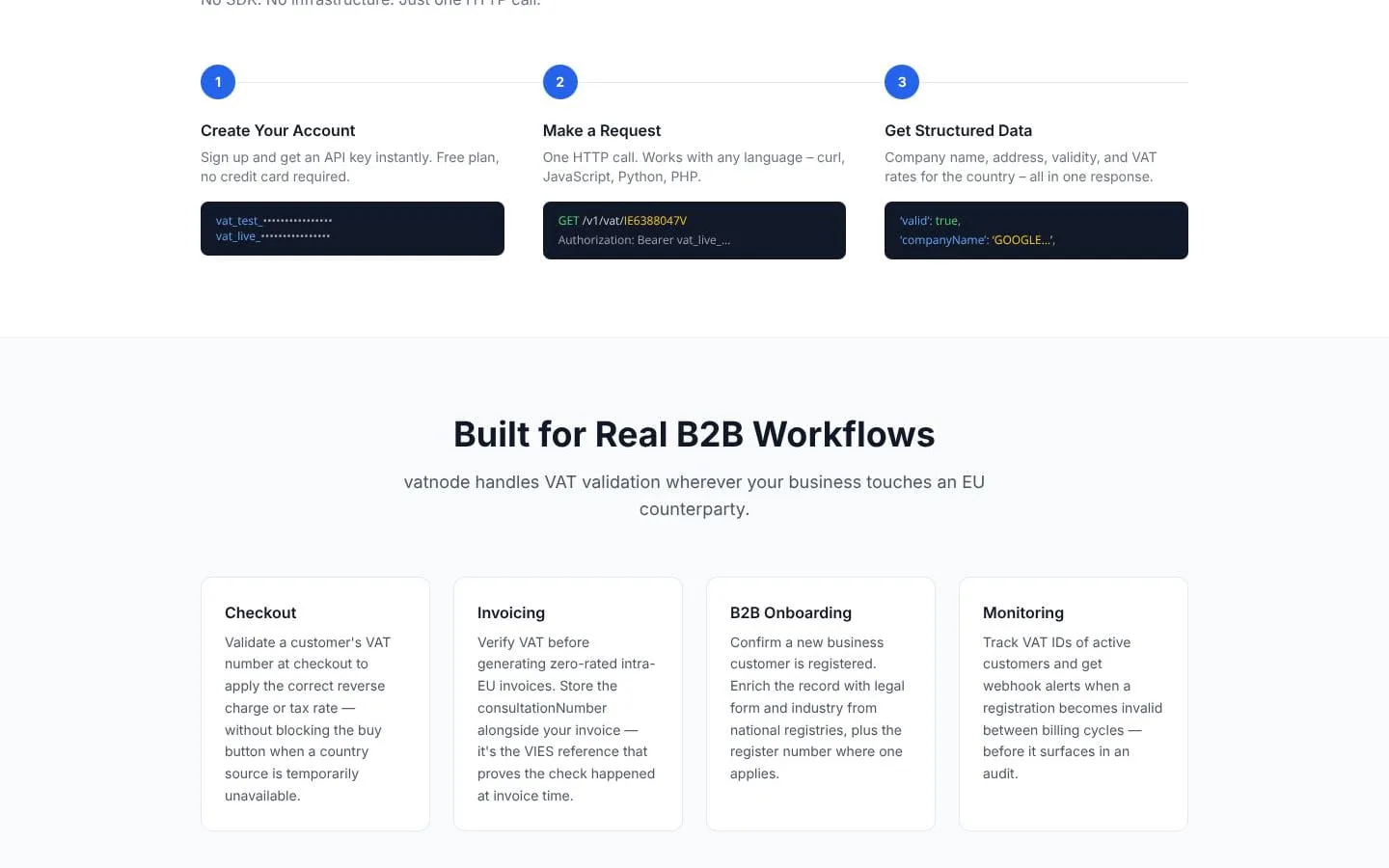Select the "Make a Request" heading
The height and width of the screenshot is (868, 1389).
tap(602, 130)
